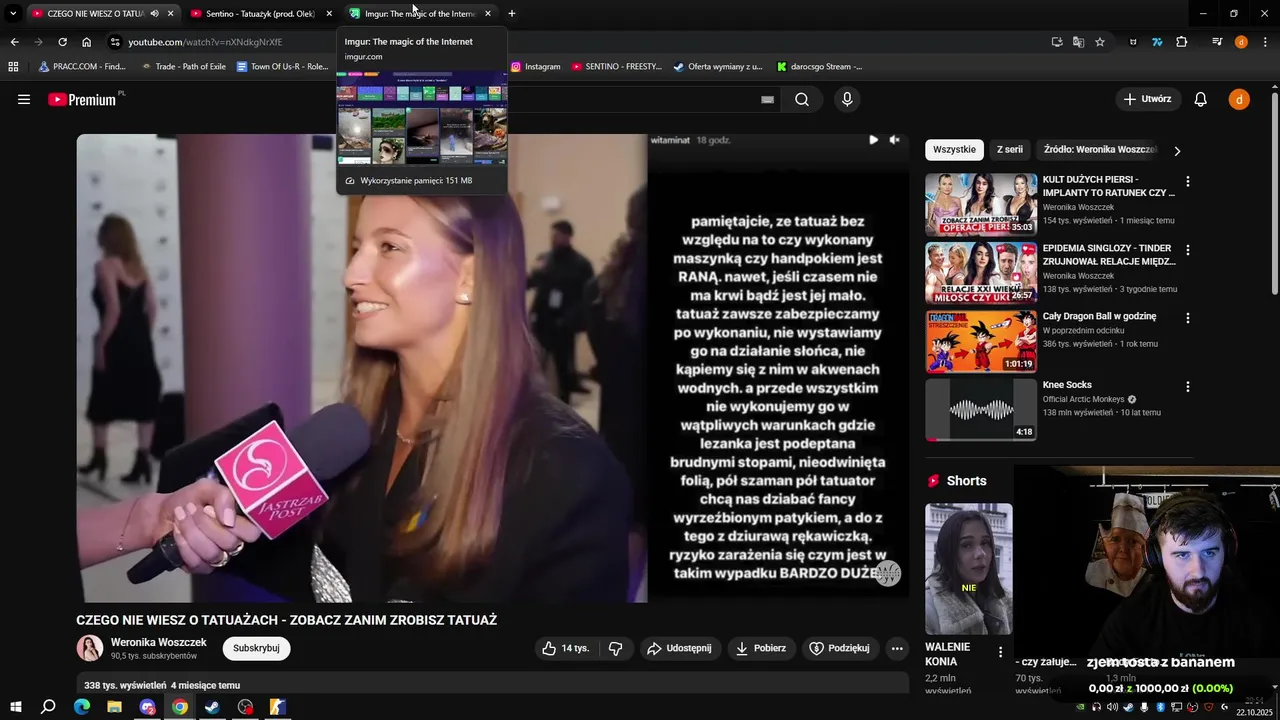Screen dimensions: 1280x720
Task: Open the WALENIE KONIA short thumbnail
Action: click(968, 568)
